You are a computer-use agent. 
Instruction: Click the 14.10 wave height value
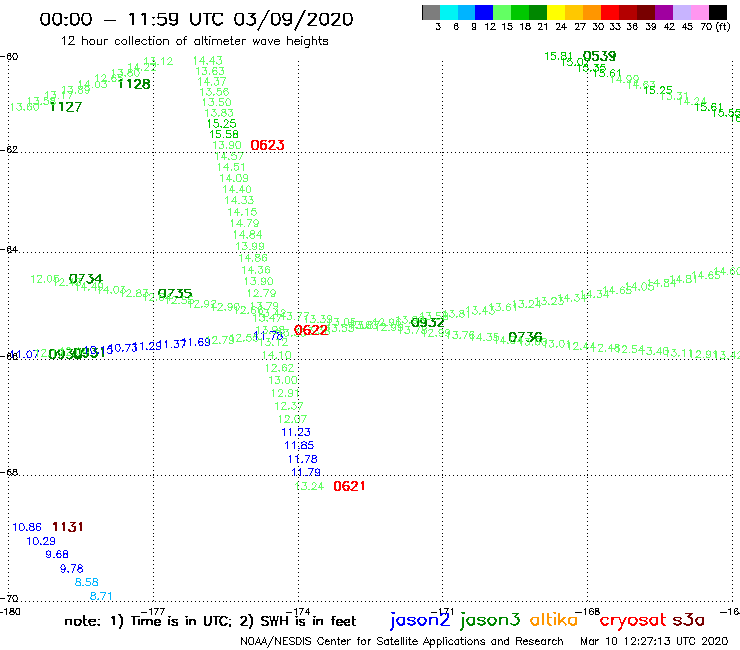pos(277,355)
